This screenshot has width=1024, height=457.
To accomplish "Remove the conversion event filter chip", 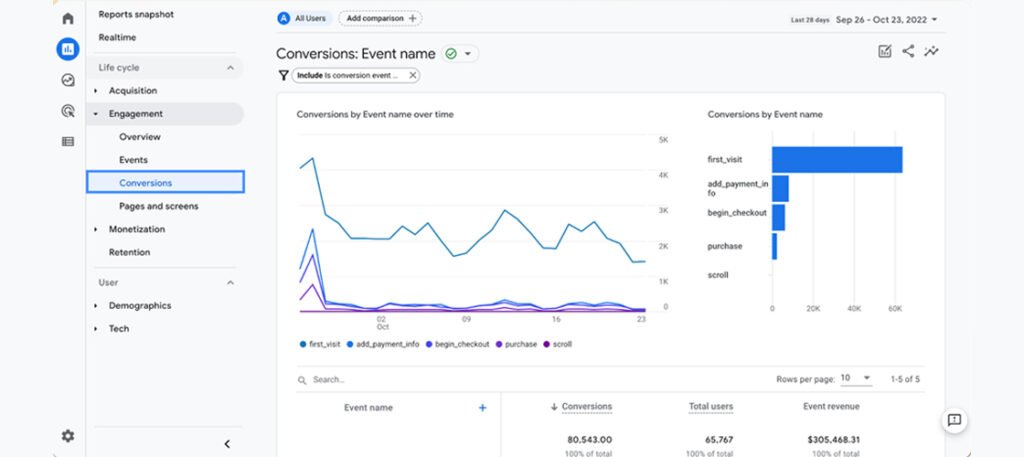I will 413,75.
